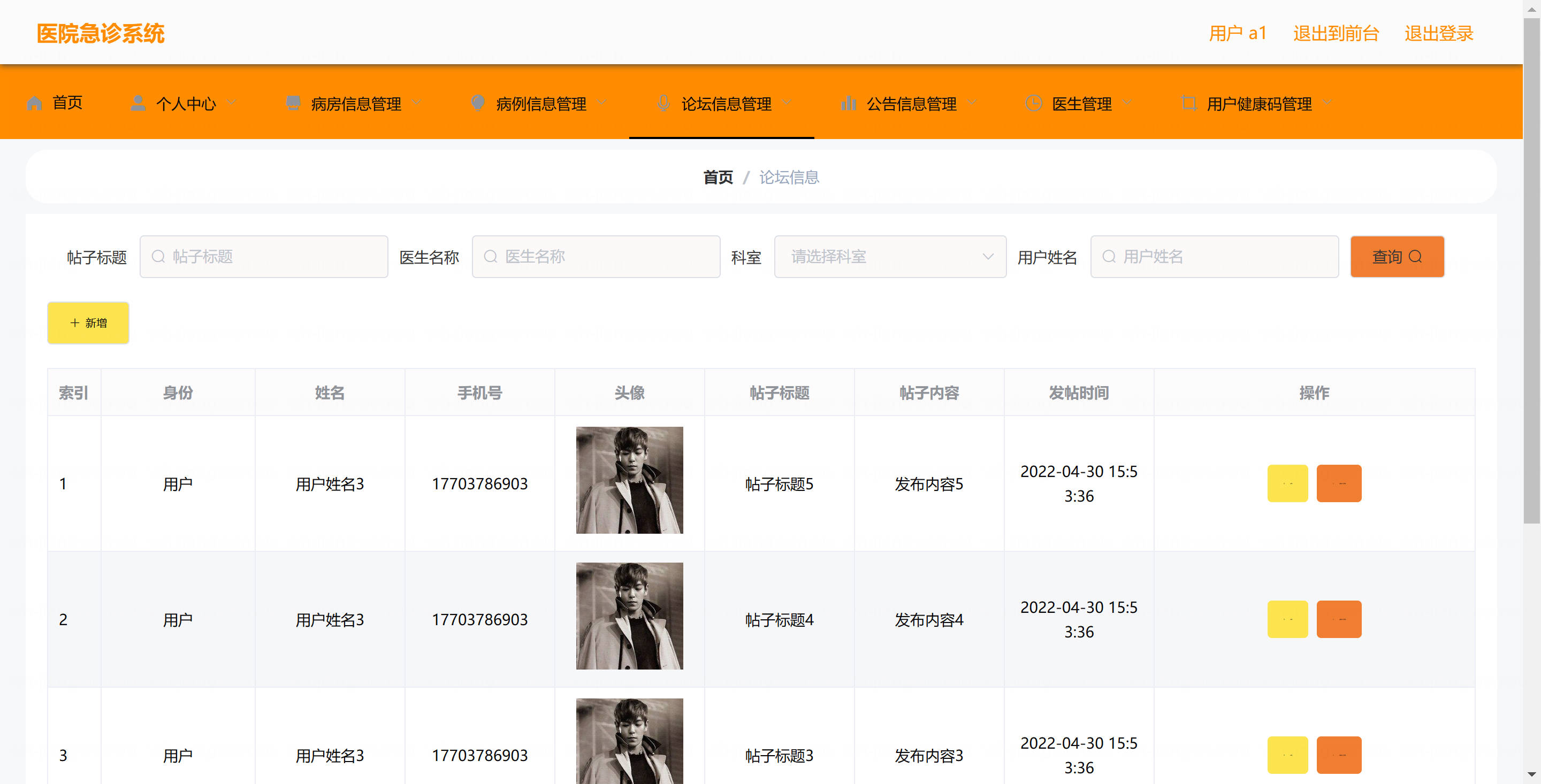Click the 操作 column header
1541x784 pixels.
(1314, 393)
